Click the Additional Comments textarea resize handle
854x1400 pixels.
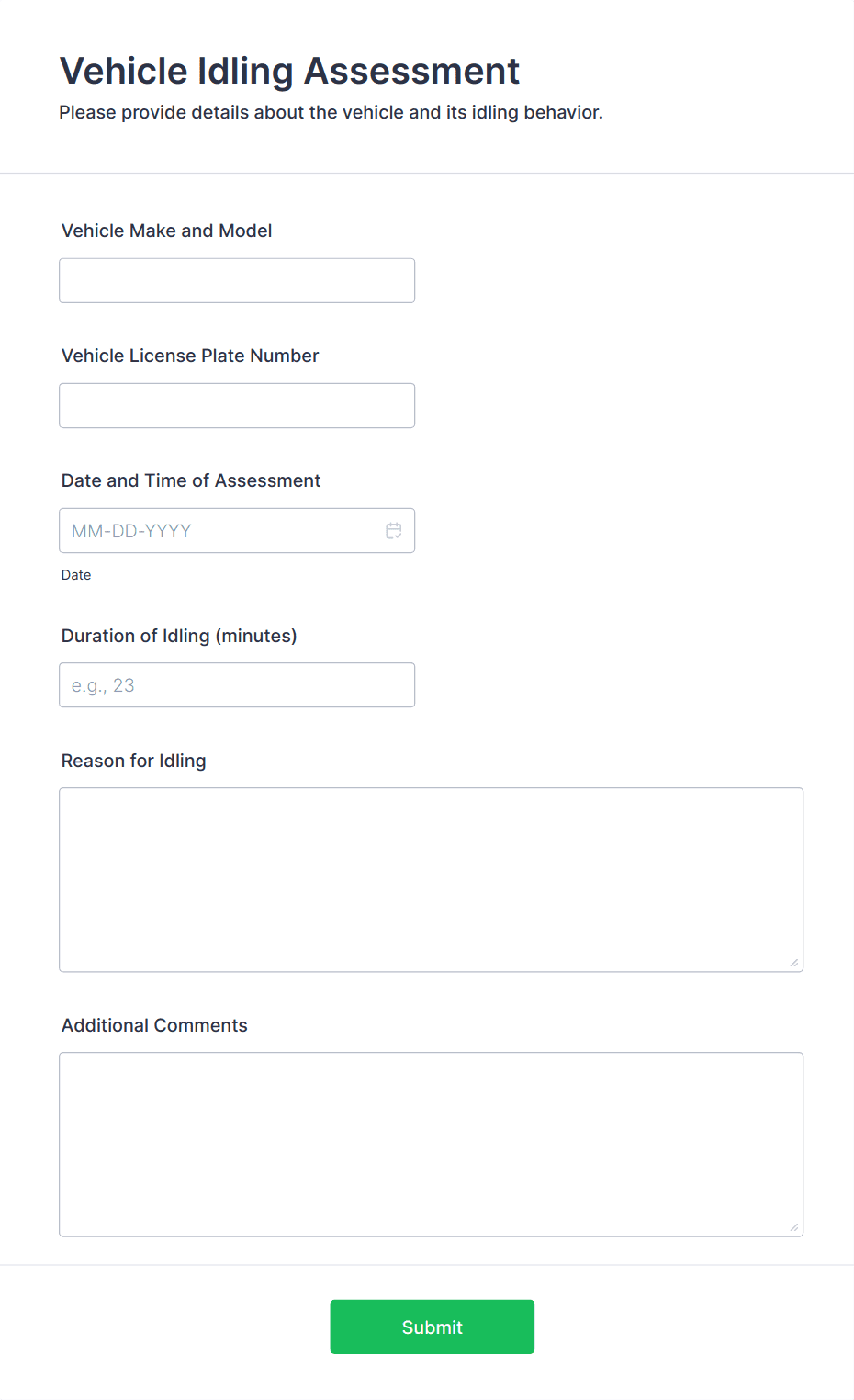tap(793, 1226)
